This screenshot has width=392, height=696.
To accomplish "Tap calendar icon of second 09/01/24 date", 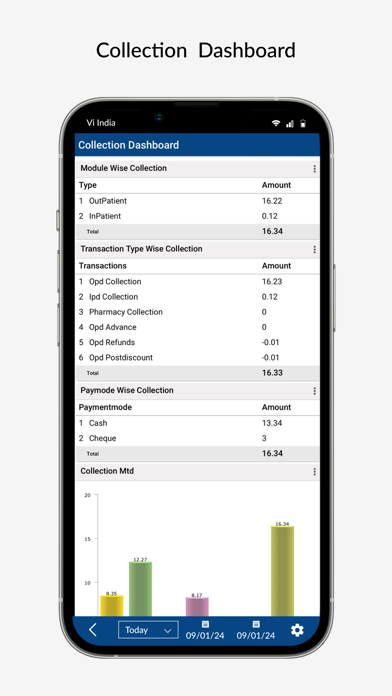I will [x=256, y=624].
